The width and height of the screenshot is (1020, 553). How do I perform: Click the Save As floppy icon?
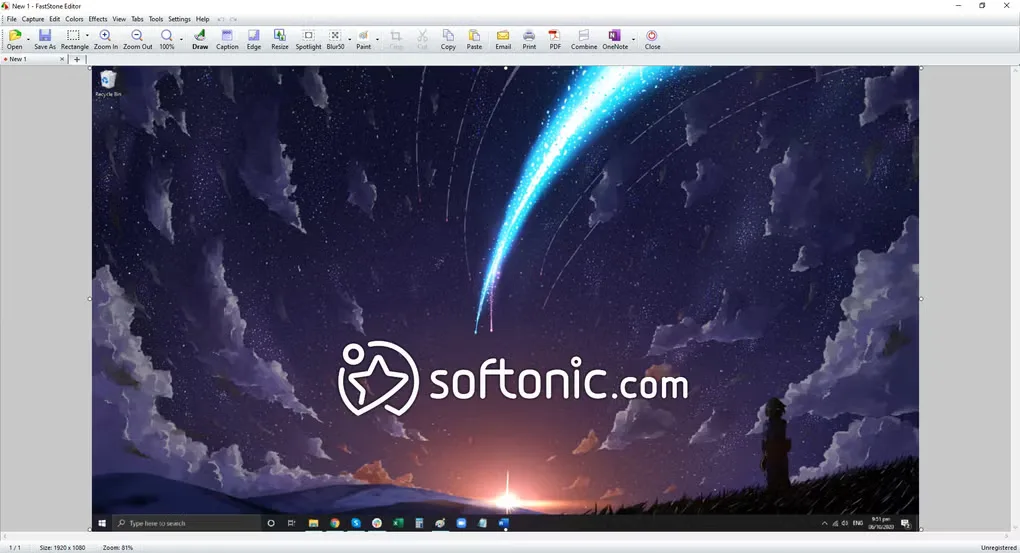point(45,39)
